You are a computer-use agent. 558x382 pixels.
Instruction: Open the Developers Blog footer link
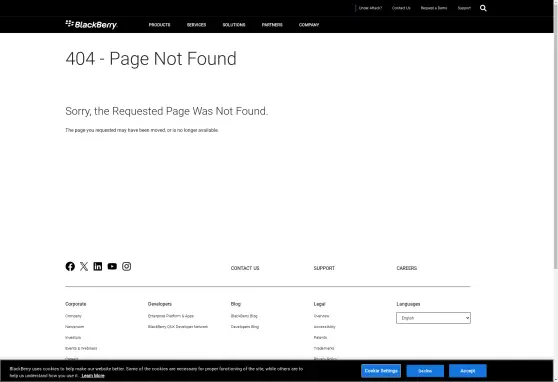coord(245,326)
